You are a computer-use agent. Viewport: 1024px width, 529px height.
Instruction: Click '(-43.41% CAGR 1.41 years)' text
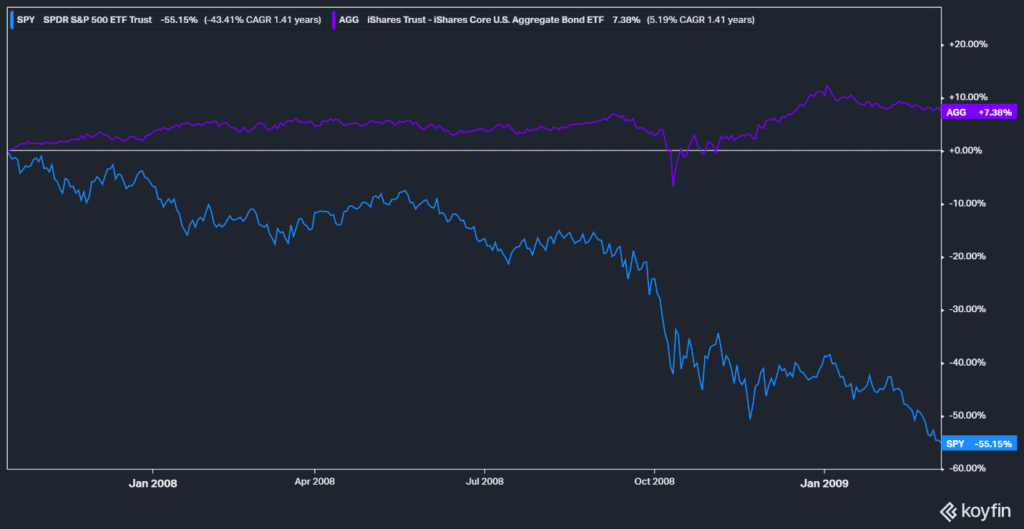[263, 20]
